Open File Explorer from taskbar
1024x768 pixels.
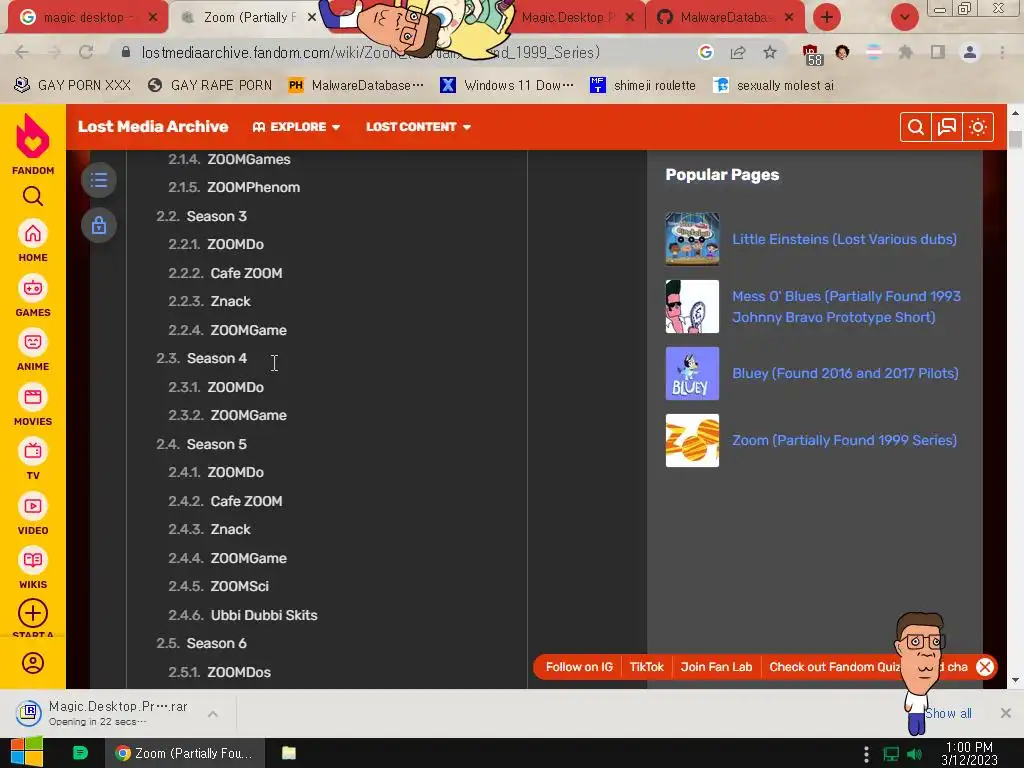[x=289, y=753]
